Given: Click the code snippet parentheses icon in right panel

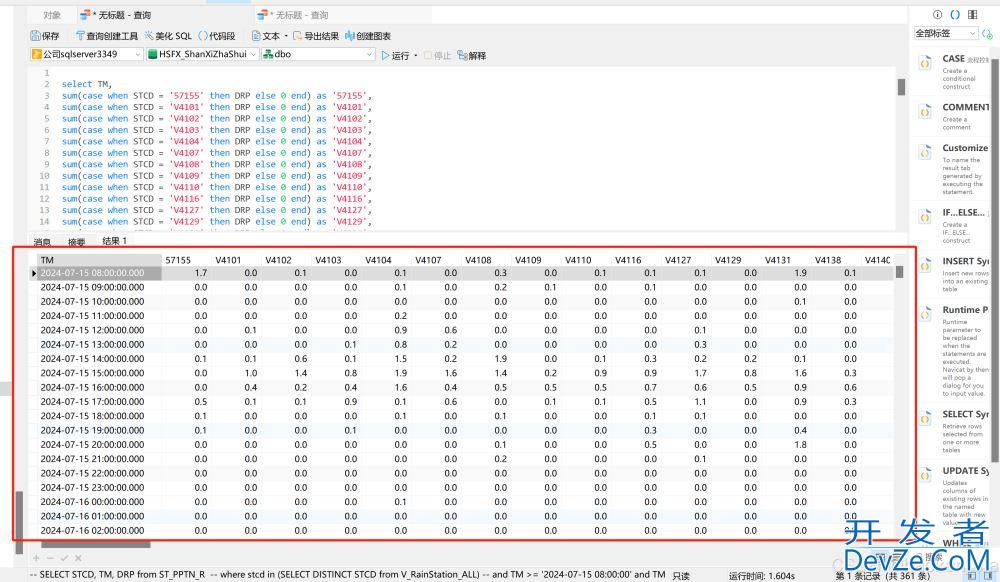Looking at the screenshot, I should tap(955, 15).
